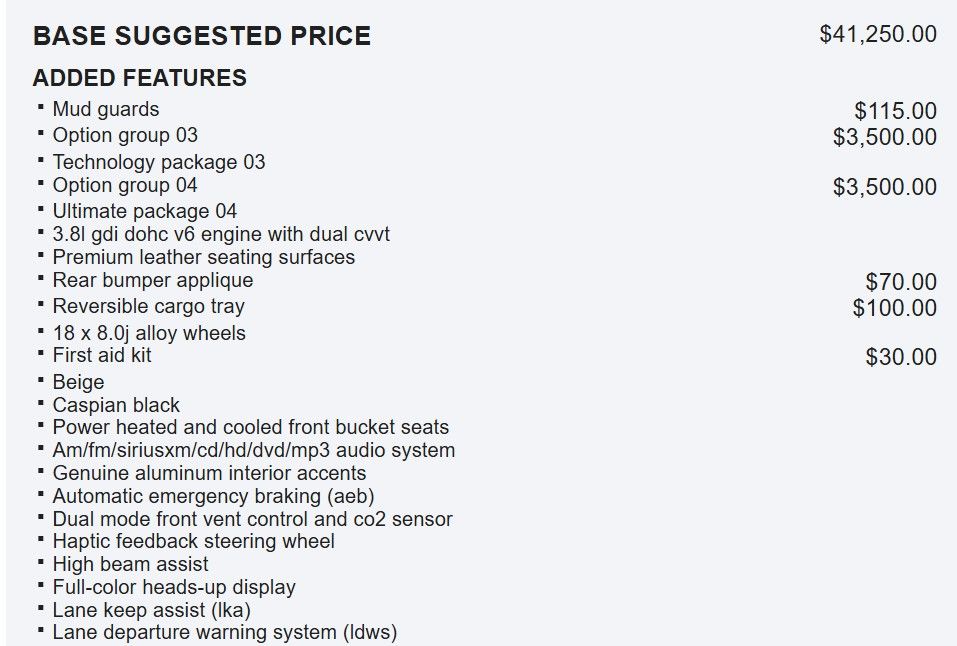Select the Option group 04 item
This screenshot has height=646, width=957.
[x=125, y=185]
